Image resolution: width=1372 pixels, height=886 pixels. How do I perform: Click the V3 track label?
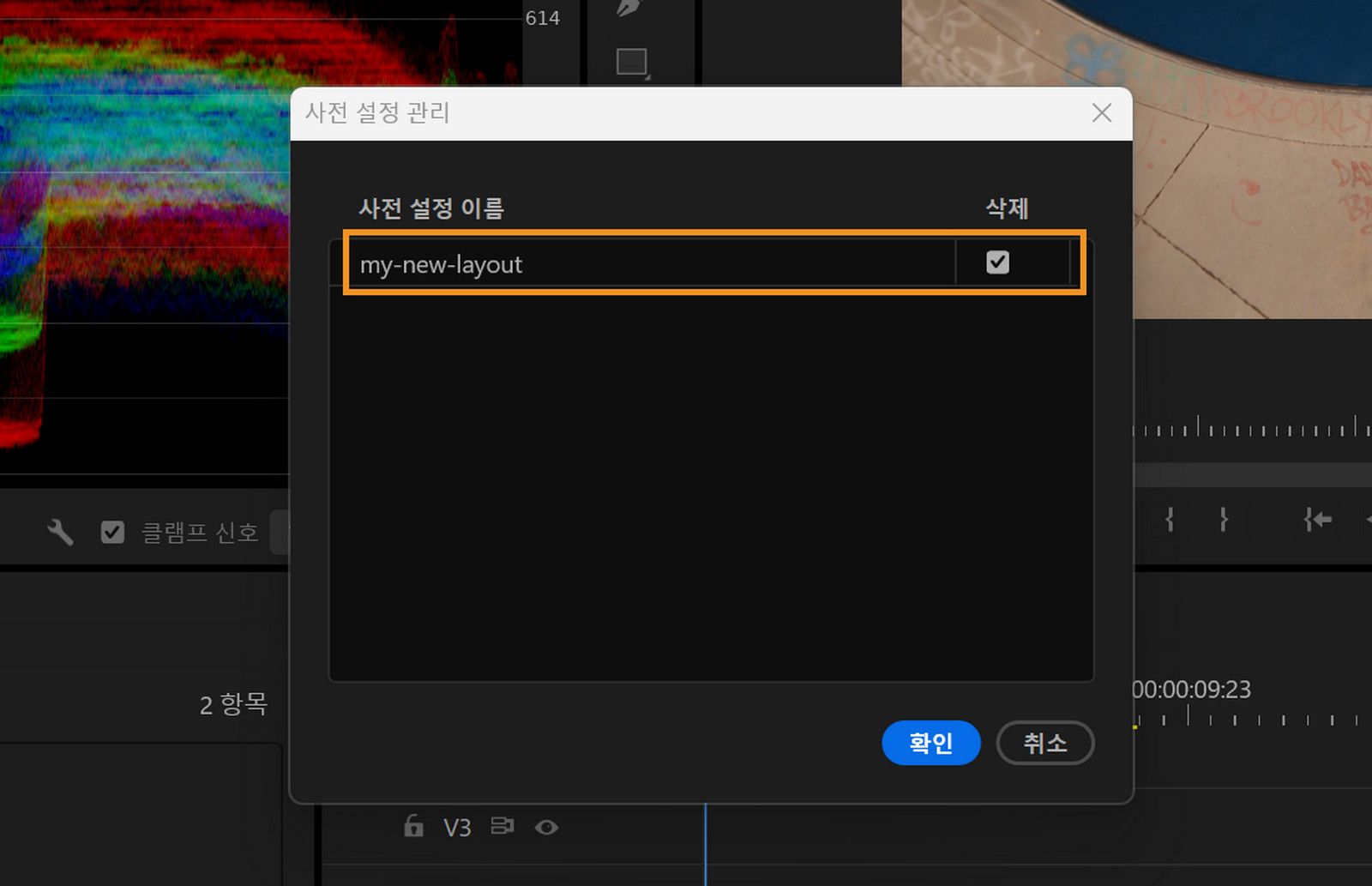[458, 827]
